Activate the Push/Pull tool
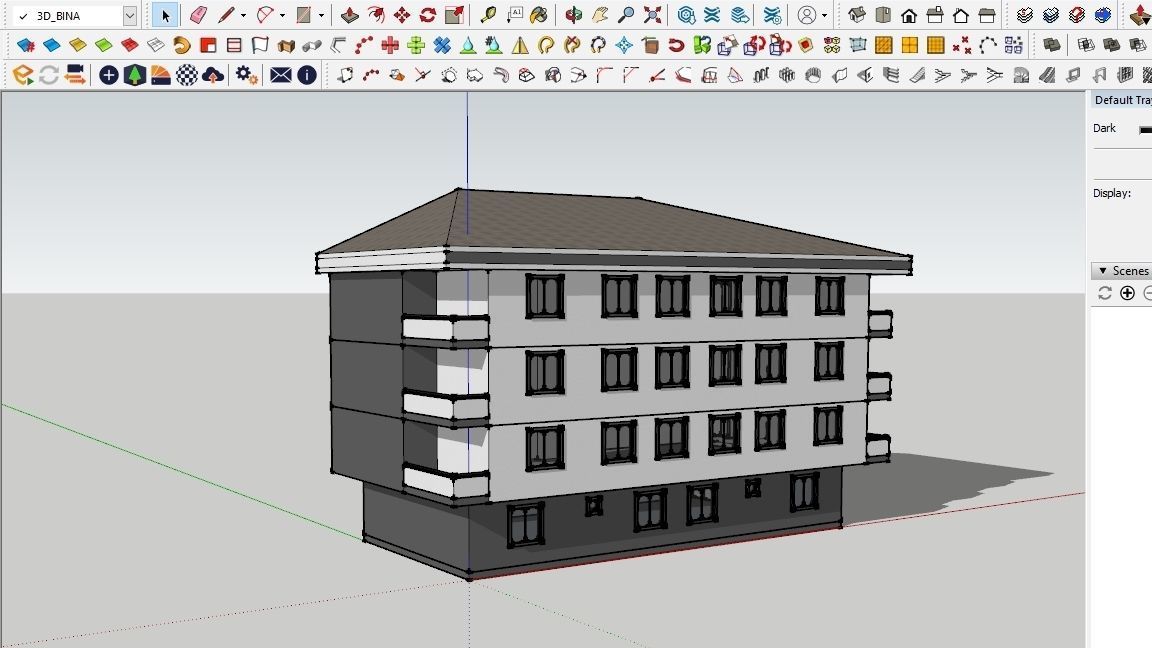 350,15
